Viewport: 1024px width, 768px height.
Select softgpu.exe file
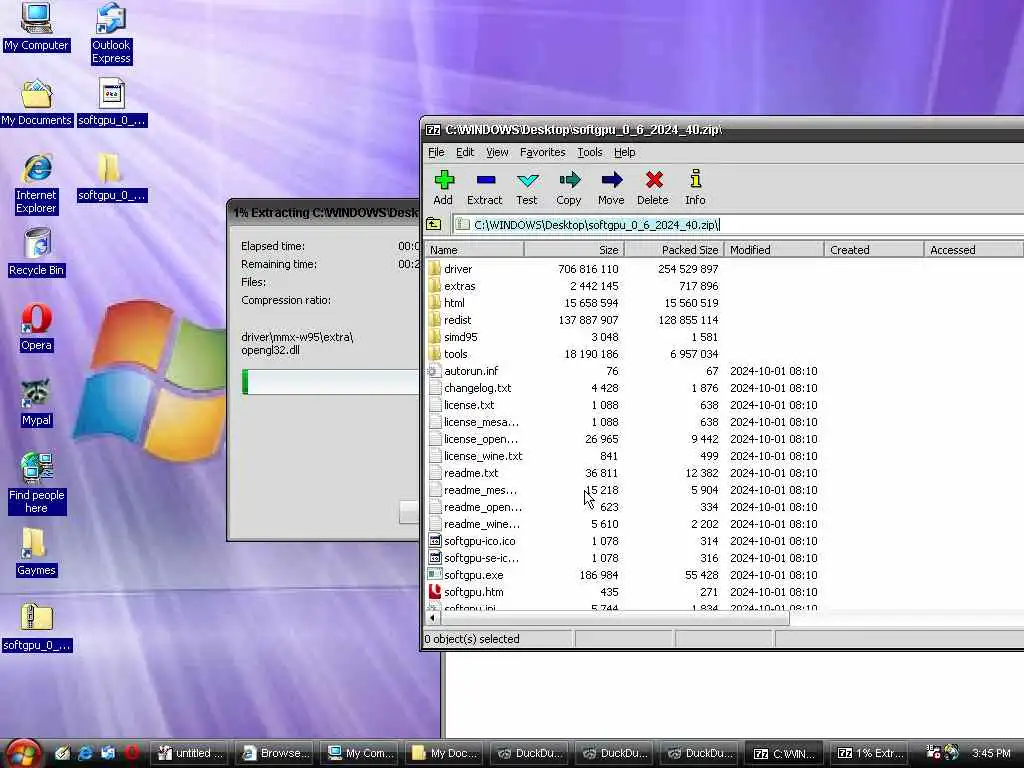pyautogui.click(x=473, y=575)
